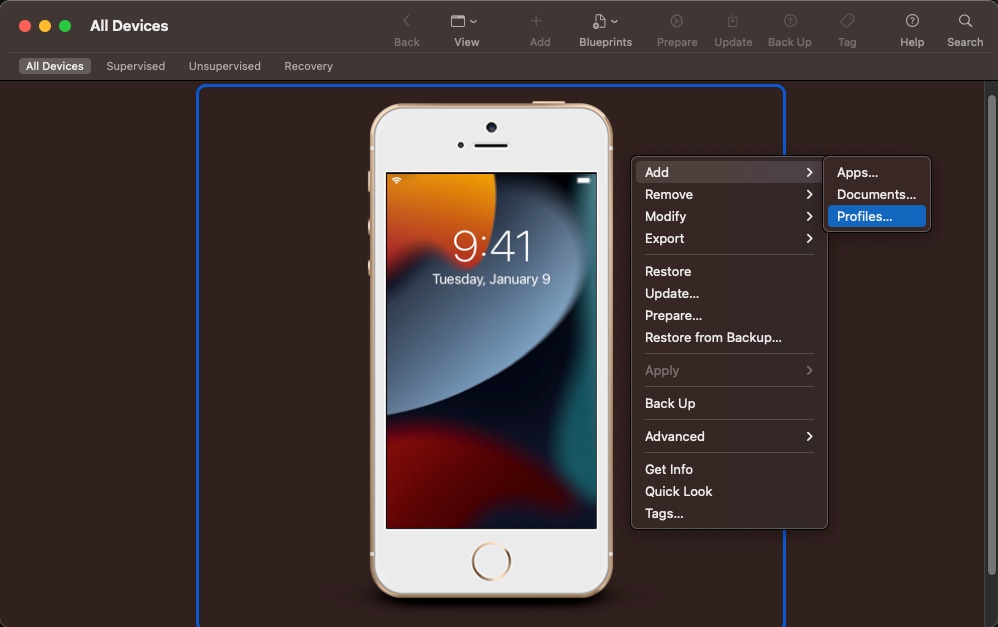Open the Modify submenu in context menu

[x=729, y=216]
